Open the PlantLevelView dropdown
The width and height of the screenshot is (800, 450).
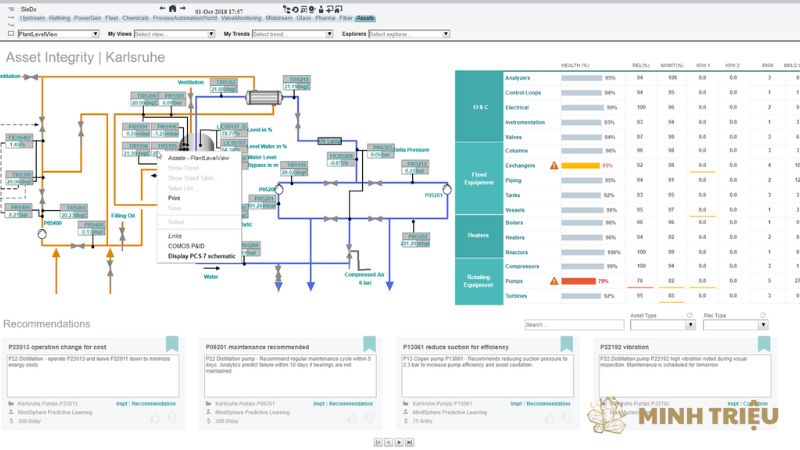58,34
